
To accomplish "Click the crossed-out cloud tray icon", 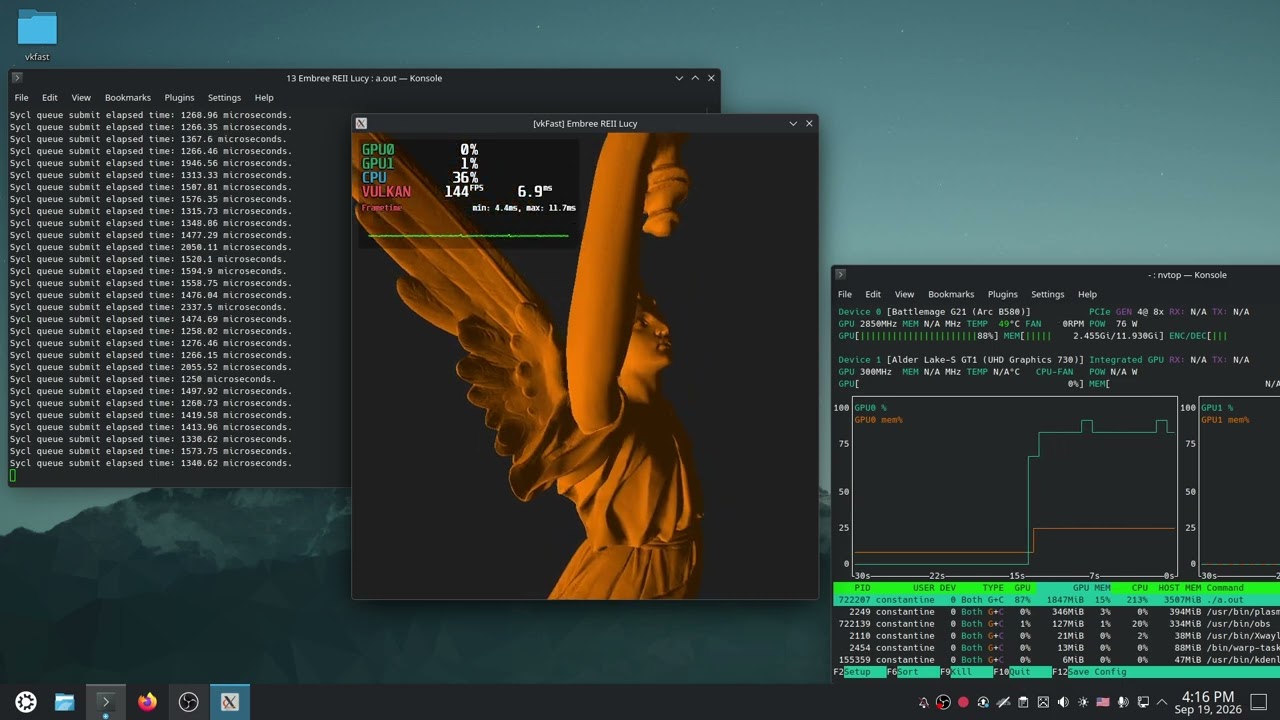I will point(1003,702).
